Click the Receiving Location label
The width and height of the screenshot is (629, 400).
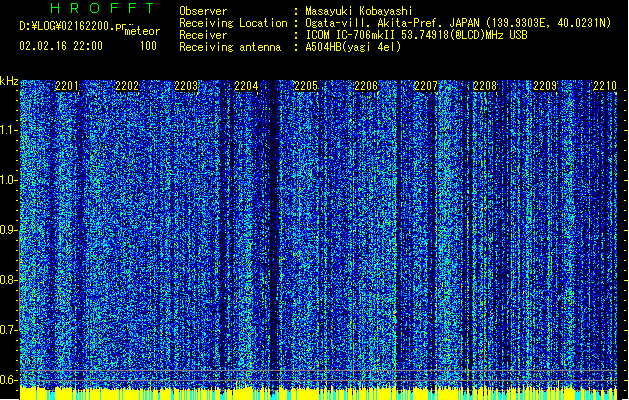233,23
